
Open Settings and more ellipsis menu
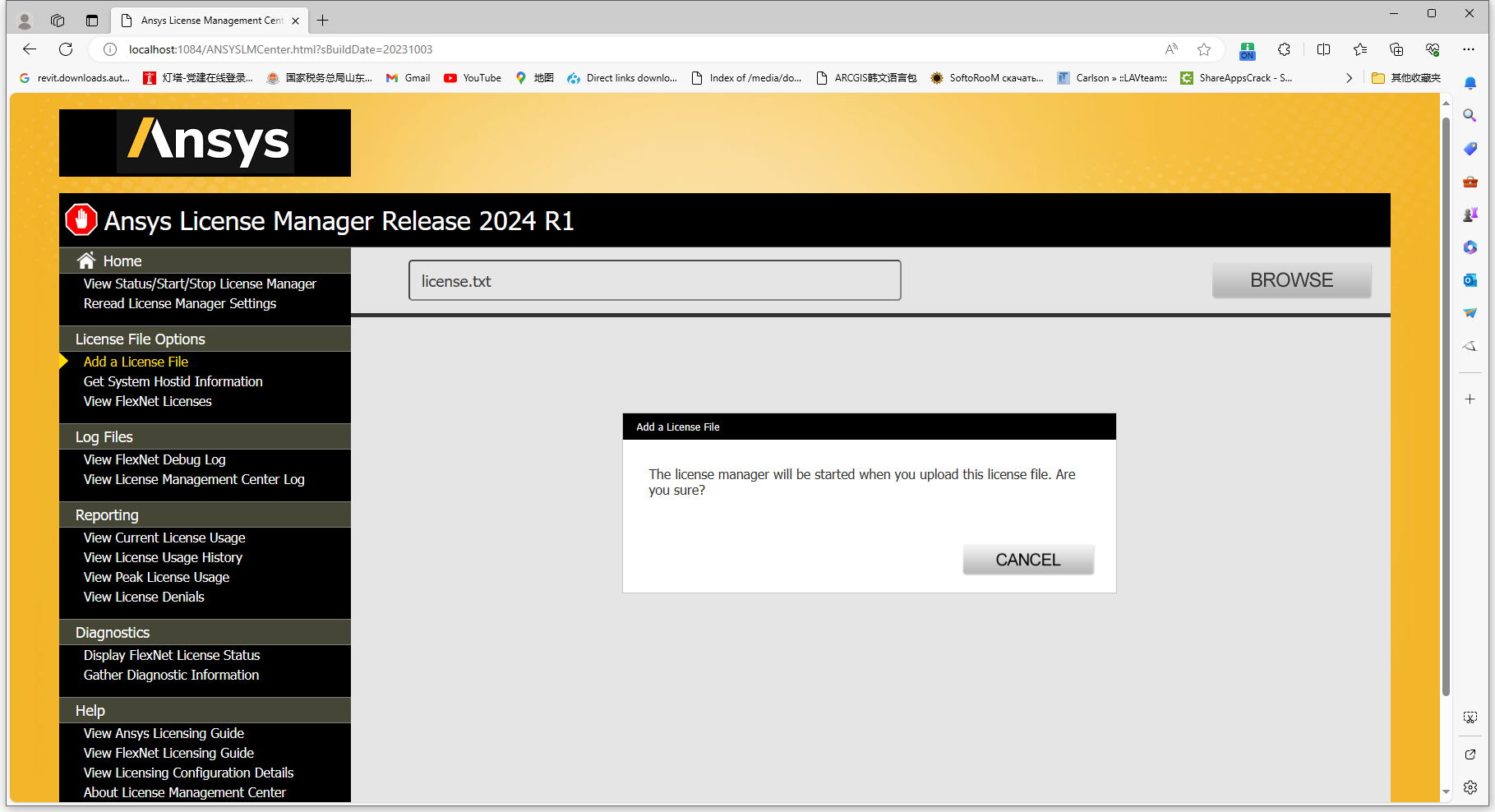pos(1469,49)
